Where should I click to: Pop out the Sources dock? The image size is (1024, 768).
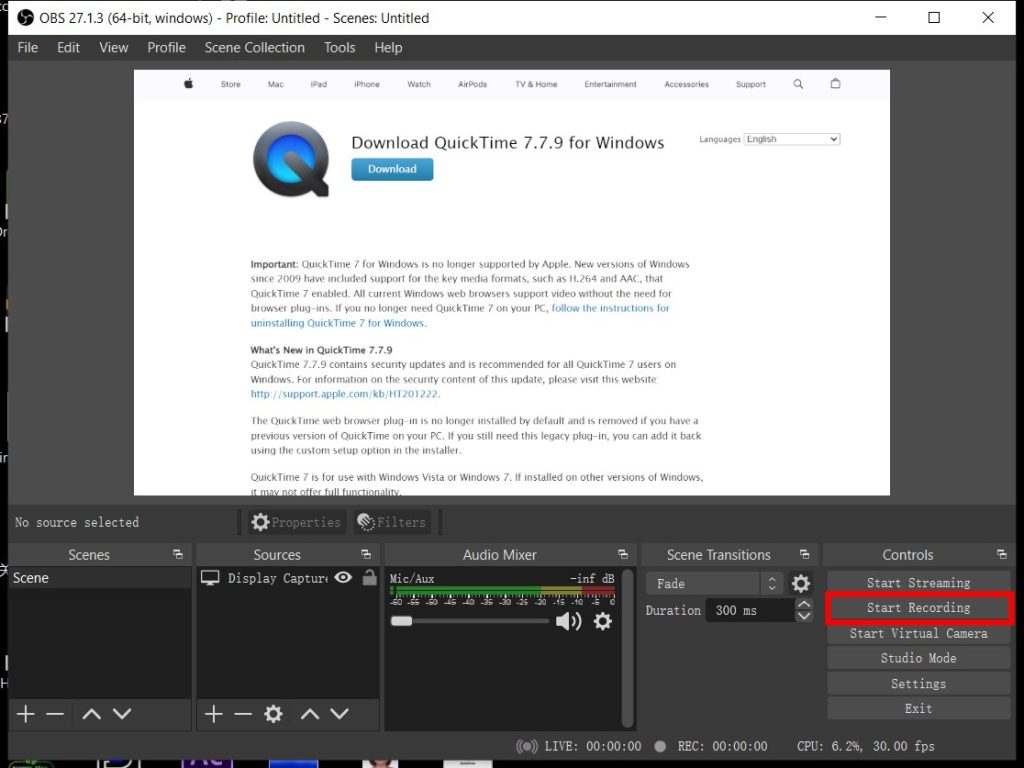click(x=366, y=554)
